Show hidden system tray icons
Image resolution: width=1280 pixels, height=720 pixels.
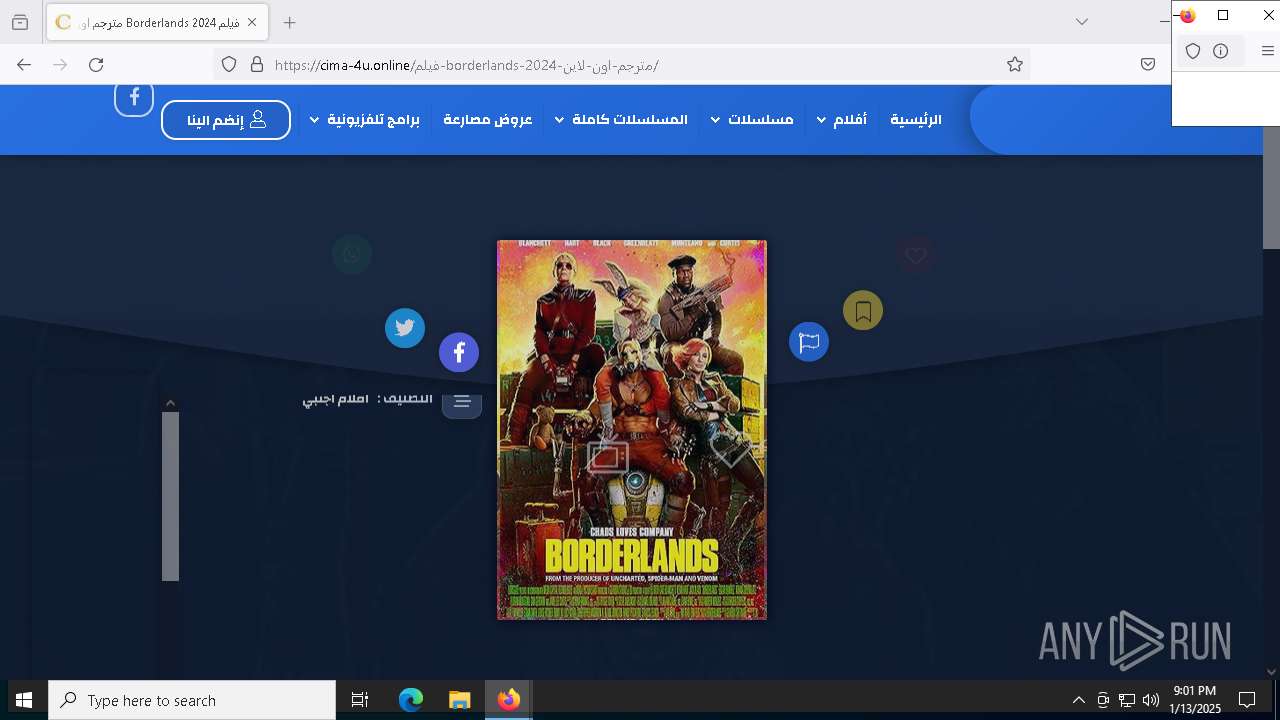(1078, 700)
